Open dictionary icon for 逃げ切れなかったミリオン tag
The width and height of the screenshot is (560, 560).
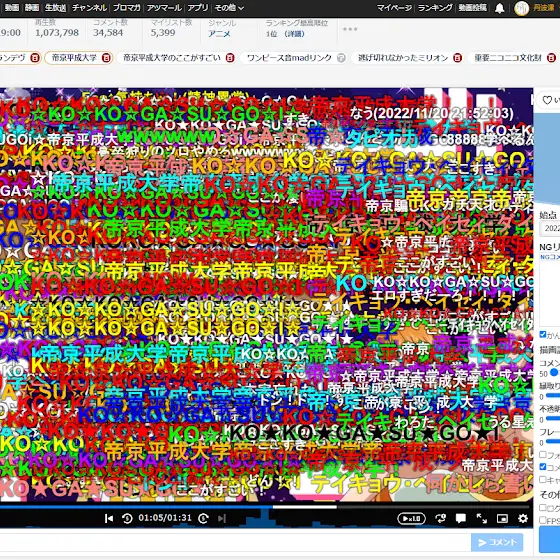(x=457, y=58)
